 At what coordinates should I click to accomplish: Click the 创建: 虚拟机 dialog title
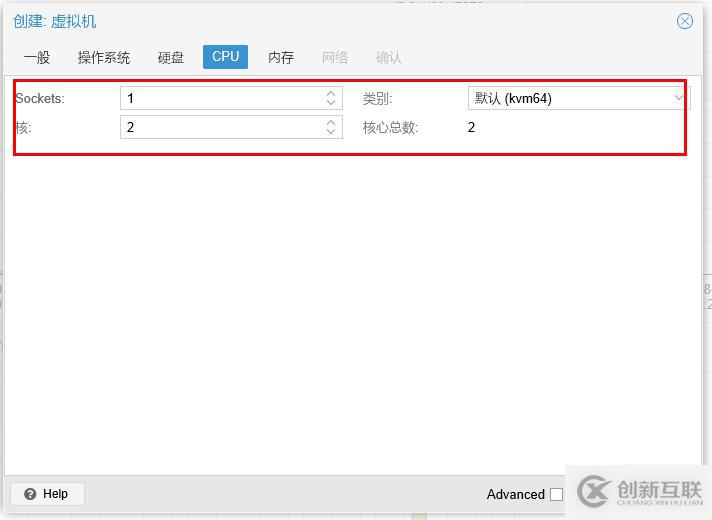pyautogui.click(x=54, y=21)
